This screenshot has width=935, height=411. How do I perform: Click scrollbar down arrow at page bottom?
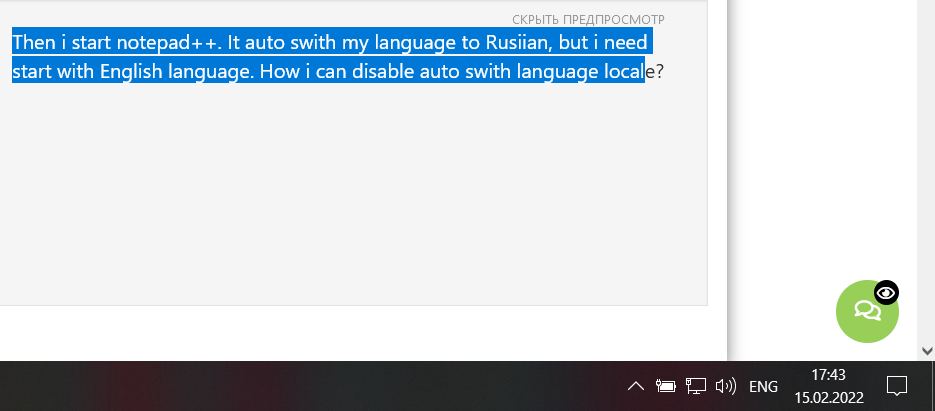tap(927, 351)
